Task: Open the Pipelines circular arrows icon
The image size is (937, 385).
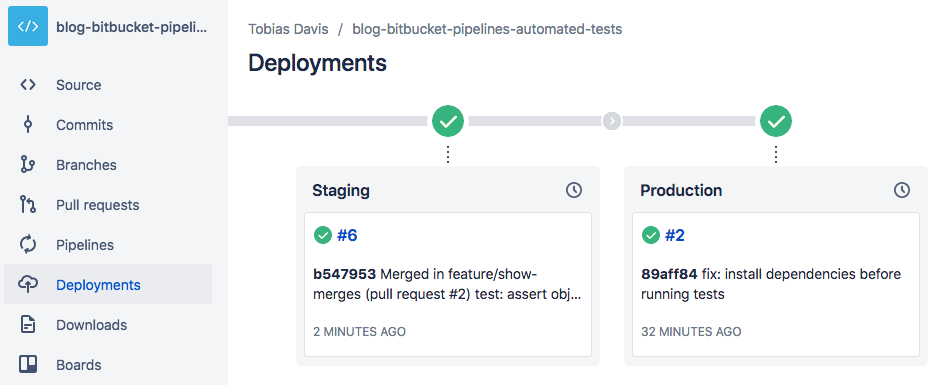Action: coord(28,245)
